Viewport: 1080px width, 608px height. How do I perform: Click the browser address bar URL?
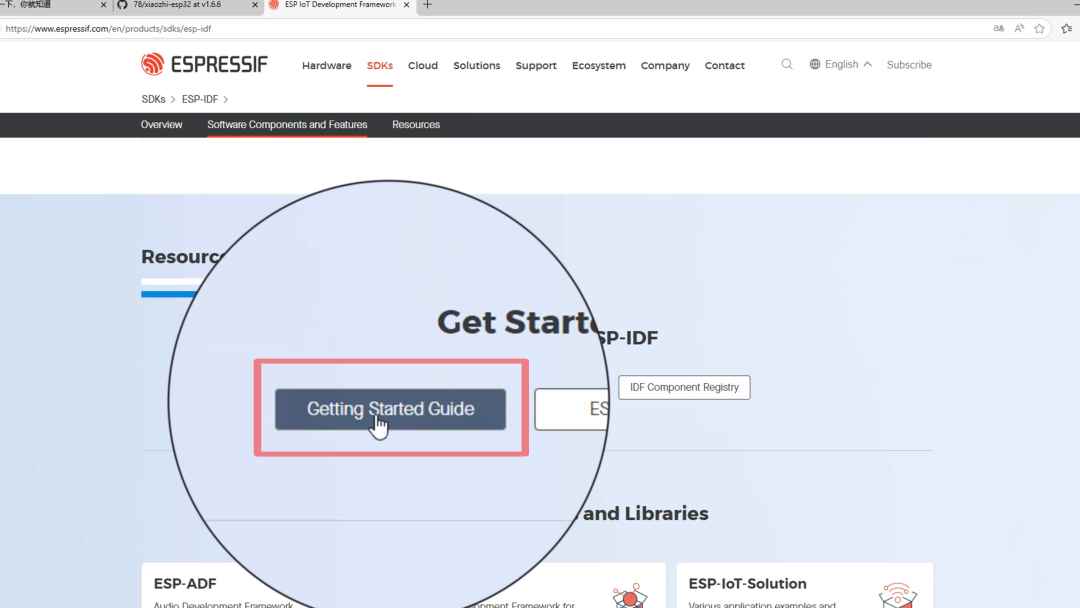pyautogui.click(x=108, y=29)
